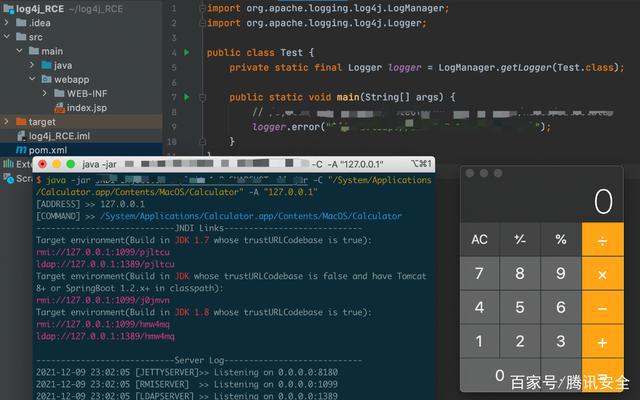Image resolution: width=640 pixels, height=400 pixels.
Task: Click the 9 key on Calculator
Action: [561, 273]
